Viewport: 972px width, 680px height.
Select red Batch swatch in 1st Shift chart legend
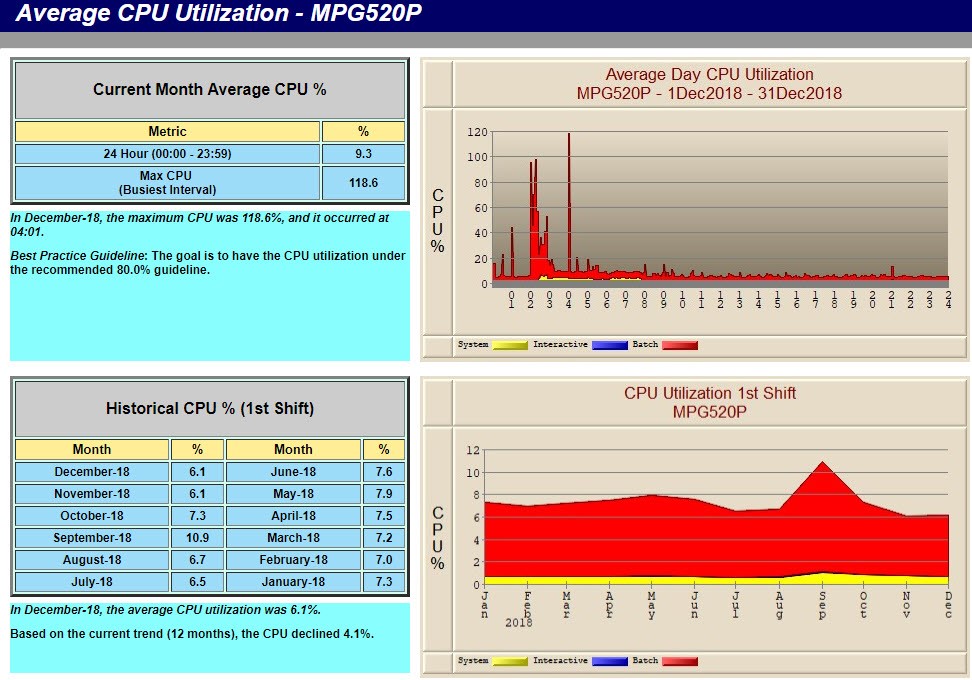pyautogui.click(x=680, y=661)
